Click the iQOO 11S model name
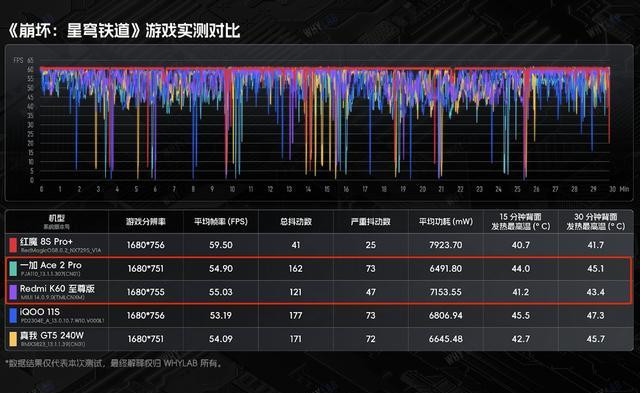This screenshot has height=393, width=640. point(40,312)
